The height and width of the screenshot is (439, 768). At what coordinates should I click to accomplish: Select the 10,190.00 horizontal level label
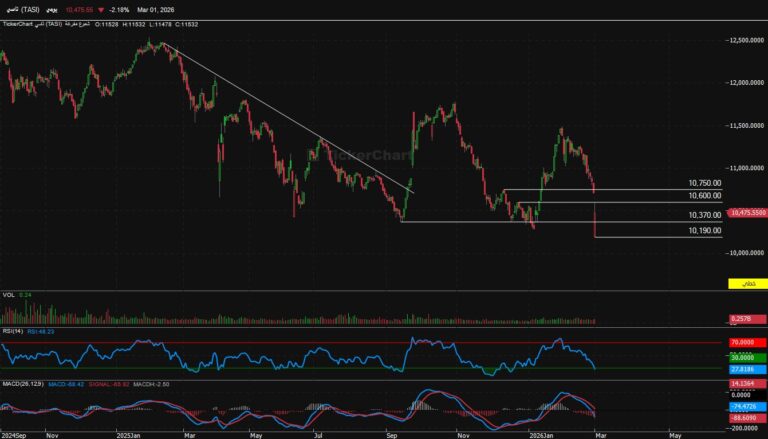pos(704,231)
